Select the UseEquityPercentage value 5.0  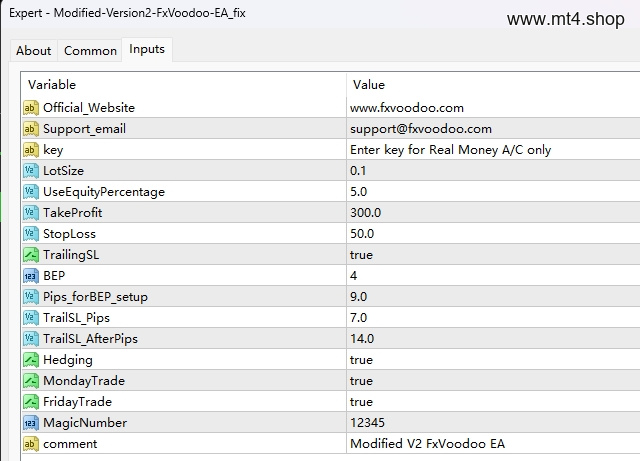tap(493, 192)
